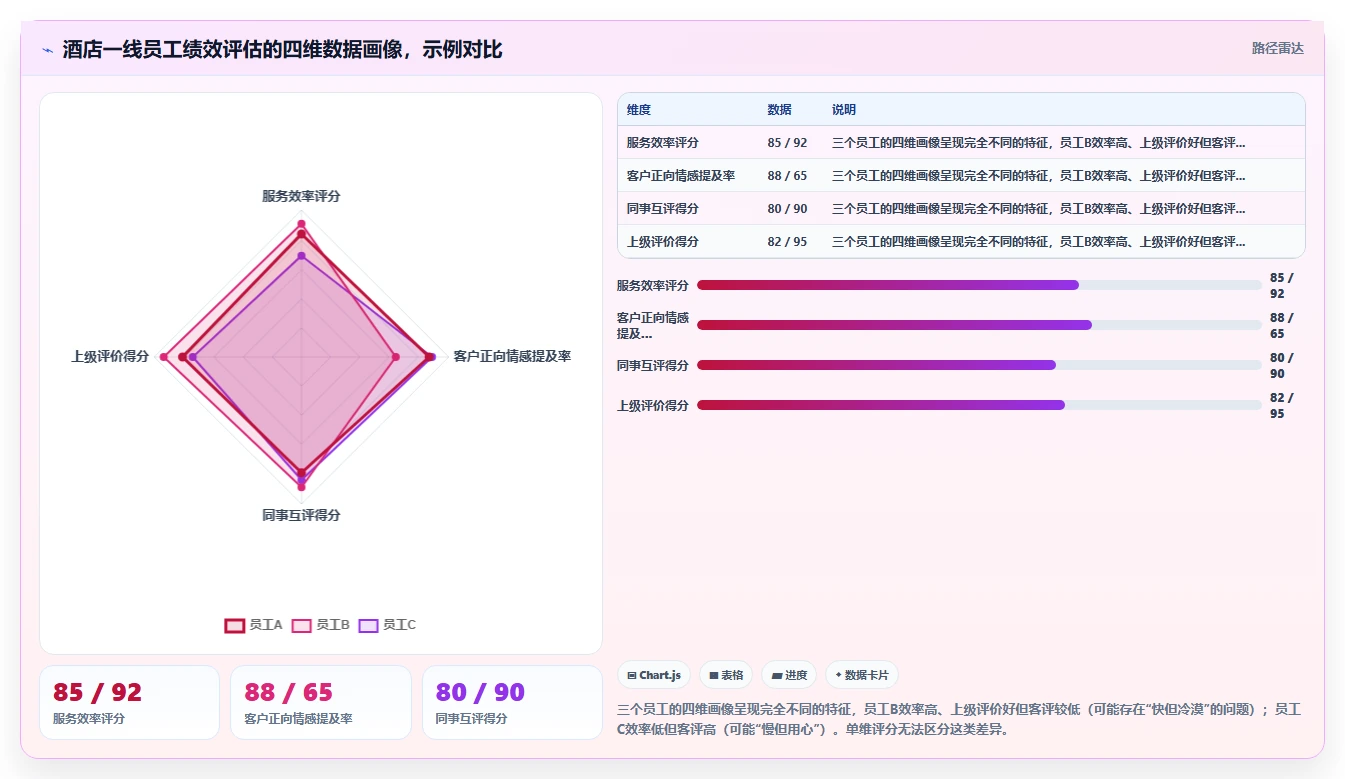Click the 进度 tag chip
This screenshot has width=1345, height=779.
click(789, 675)
